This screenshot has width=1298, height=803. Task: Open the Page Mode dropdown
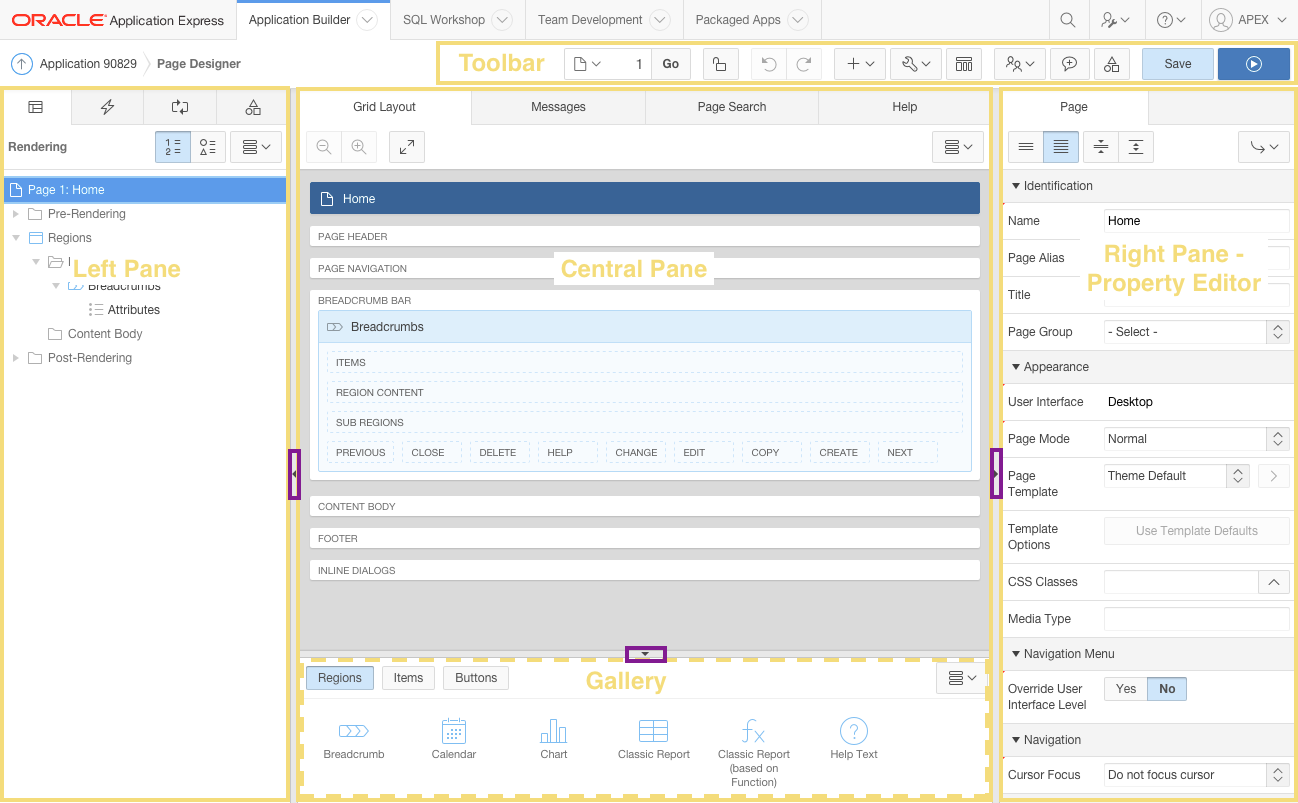coord(1196,439)
